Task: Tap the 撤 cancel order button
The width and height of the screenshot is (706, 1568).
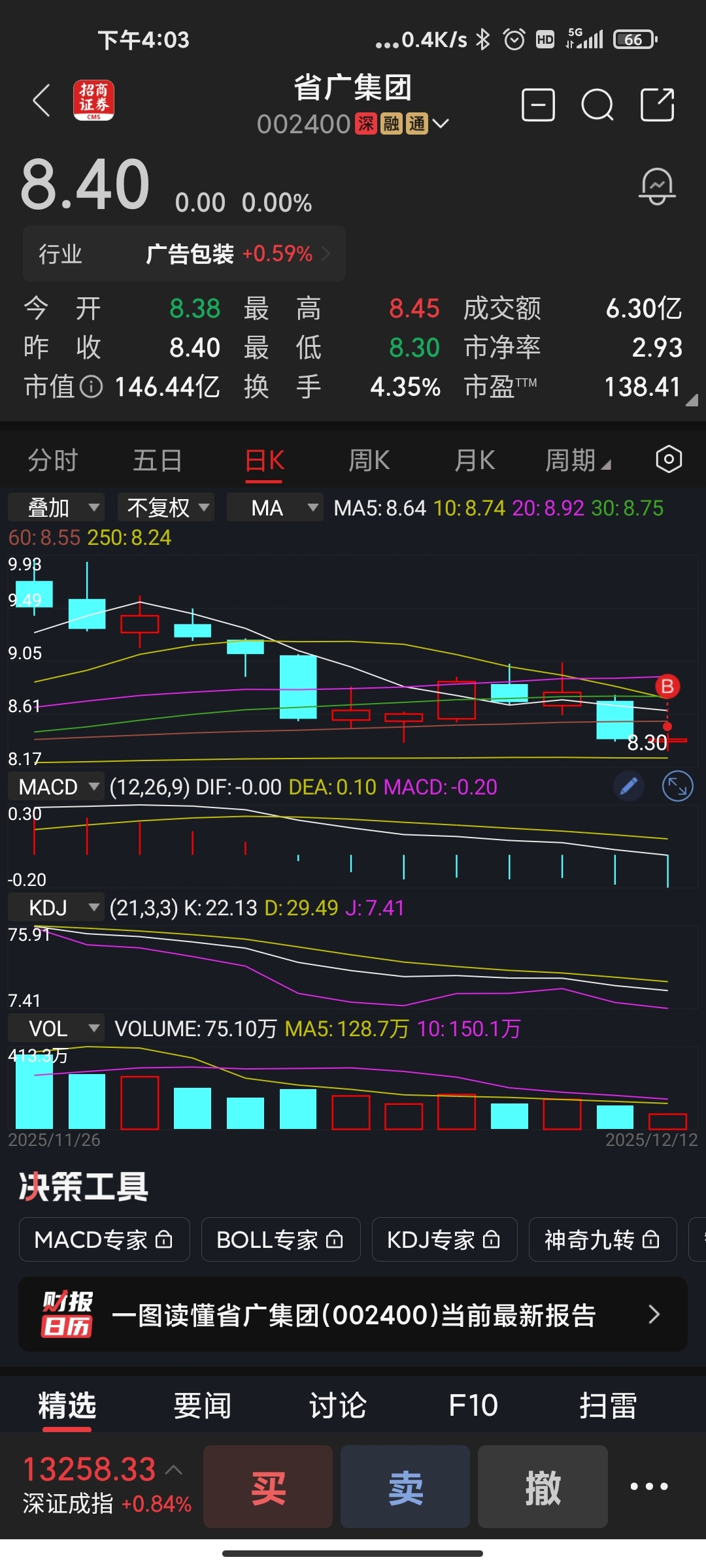Action: [543, 1486]
